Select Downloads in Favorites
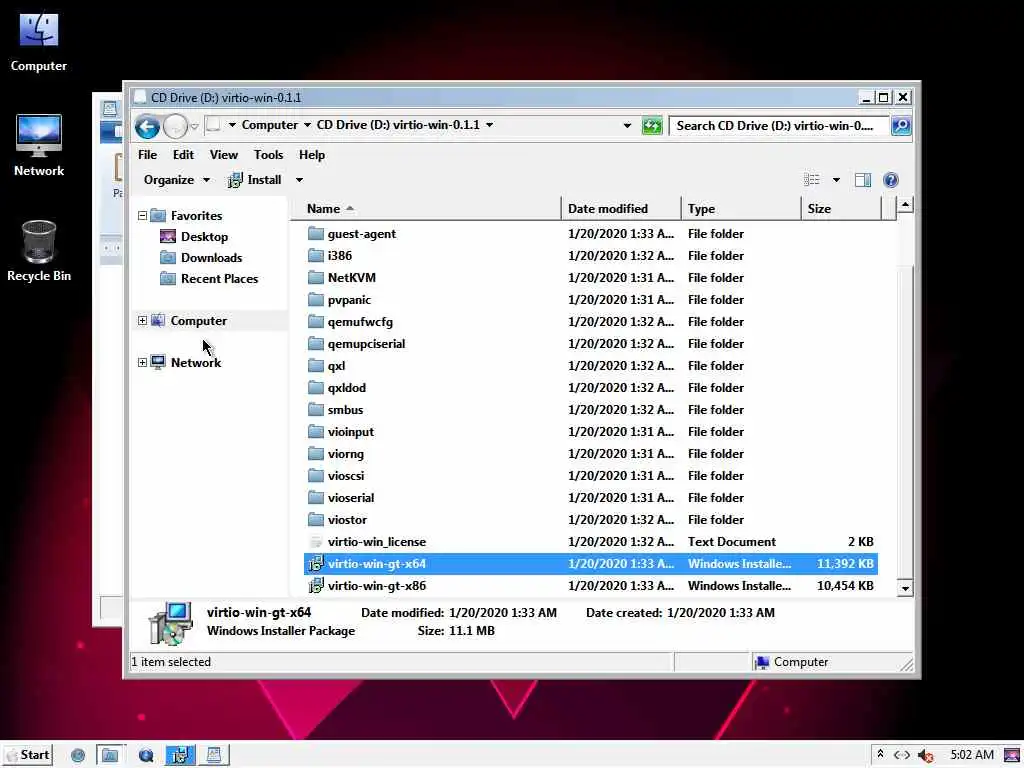The image size is (1024, 768). [x=212, y=257]
